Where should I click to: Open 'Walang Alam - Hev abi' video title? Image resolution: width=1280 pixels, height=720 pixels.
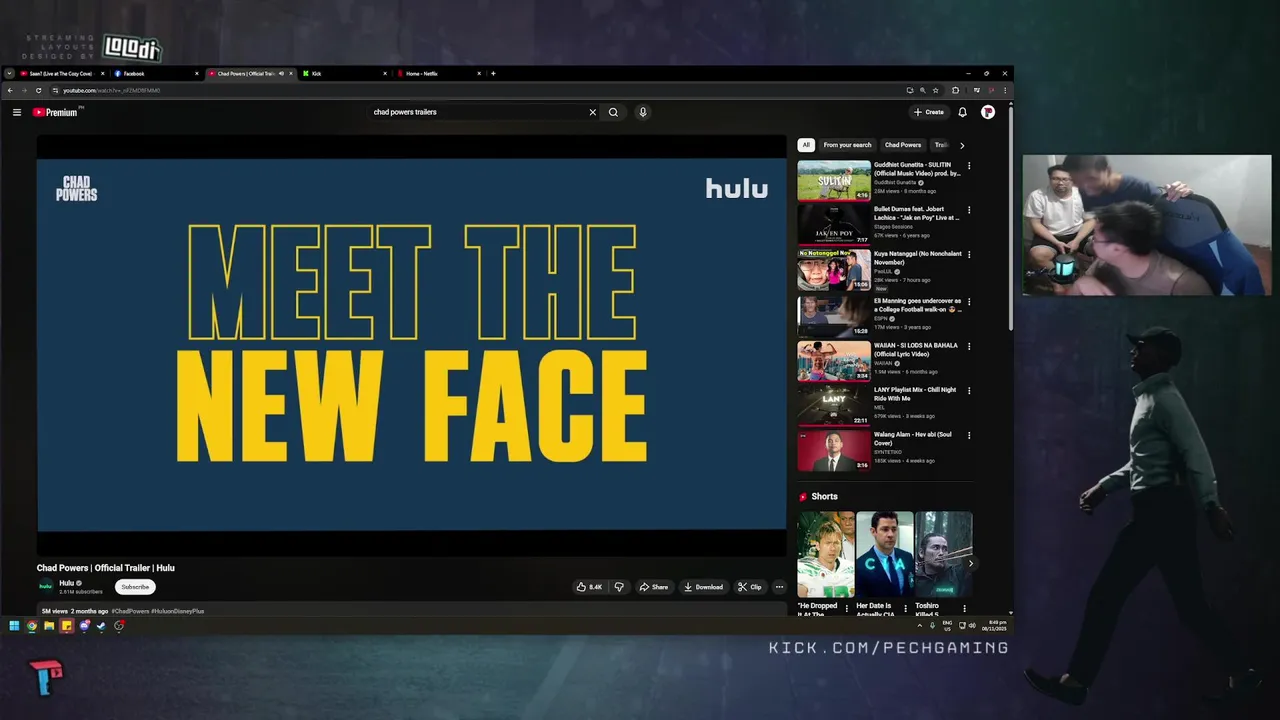click(x=912, y=439)
